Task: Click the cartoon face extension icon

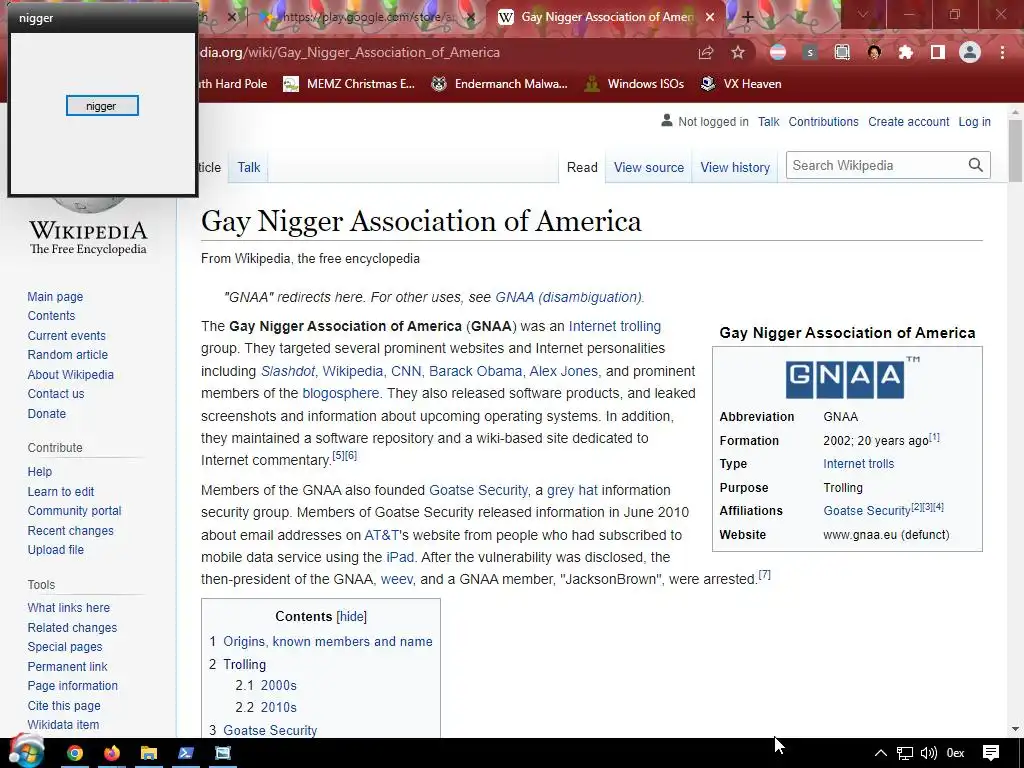Action: [874, 53]
